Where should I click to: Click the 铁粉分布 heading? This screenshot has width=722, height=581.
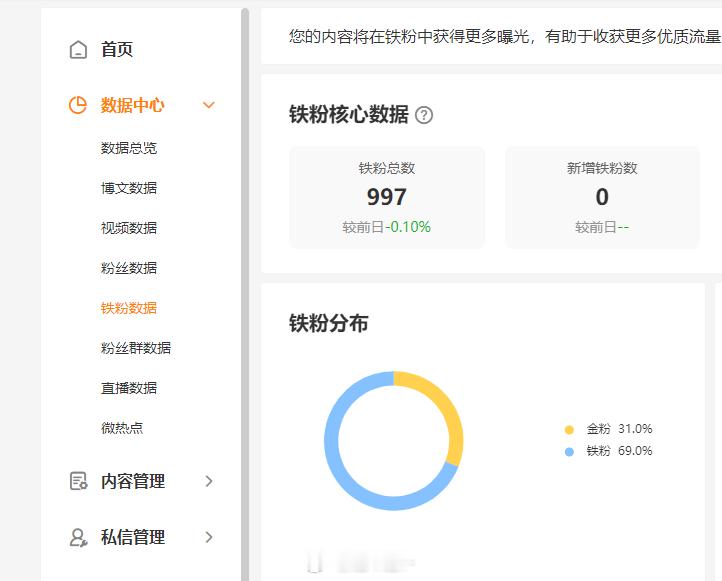pyautogui.click(x=329, y=323)
